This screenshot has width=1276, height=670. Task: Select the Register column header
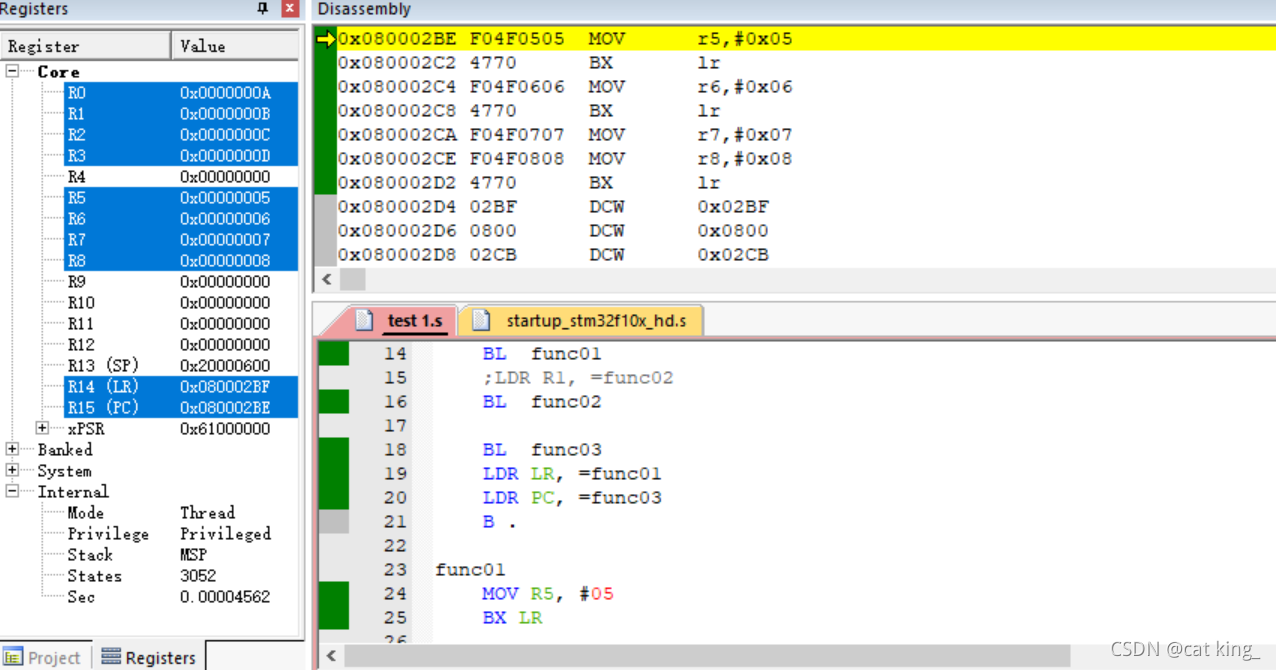(x=86, y=46)
